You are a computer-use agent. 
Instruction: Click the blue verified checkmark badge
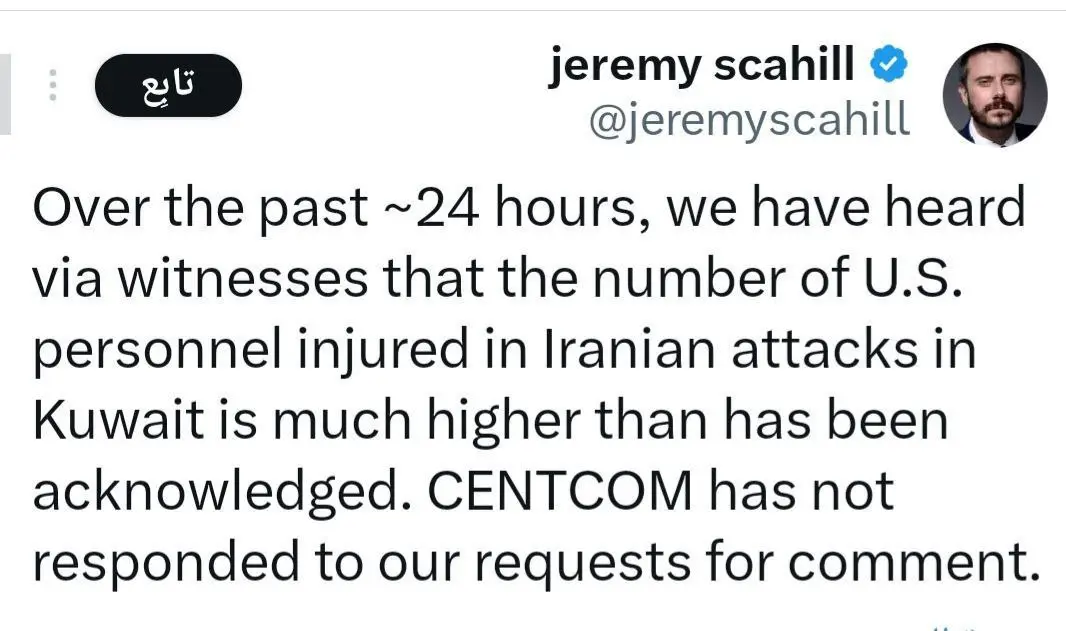(888, 67)
